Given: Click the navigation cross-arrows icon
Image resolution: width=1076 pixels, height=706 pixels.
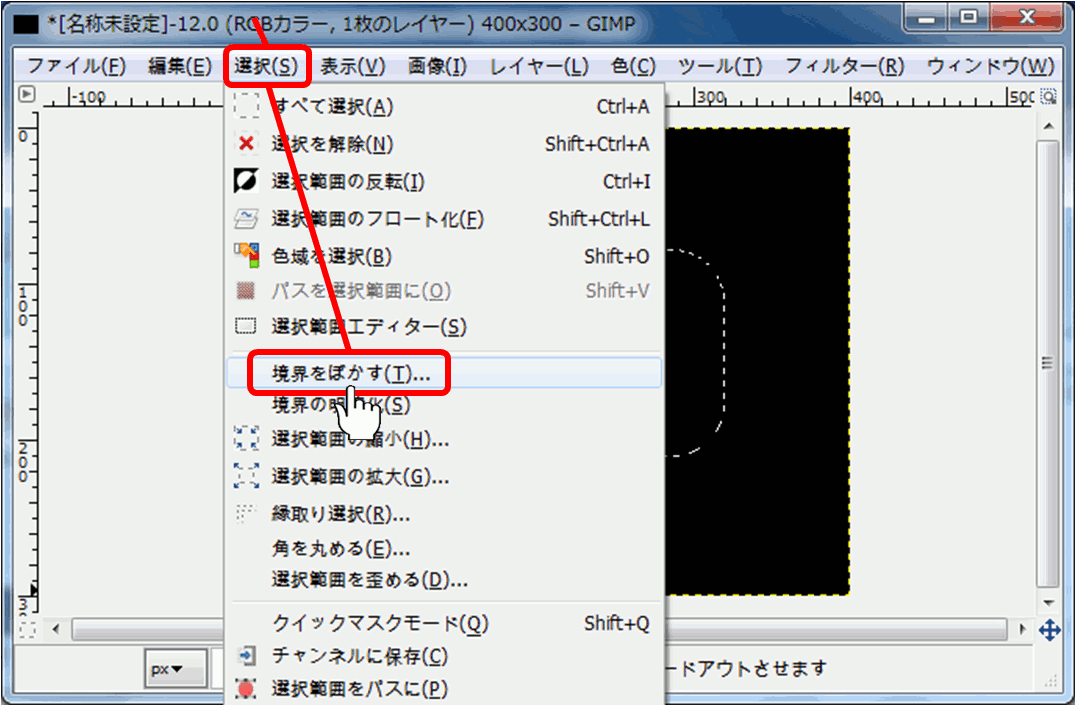Looking at the screenshot, I should [1049, 630].
